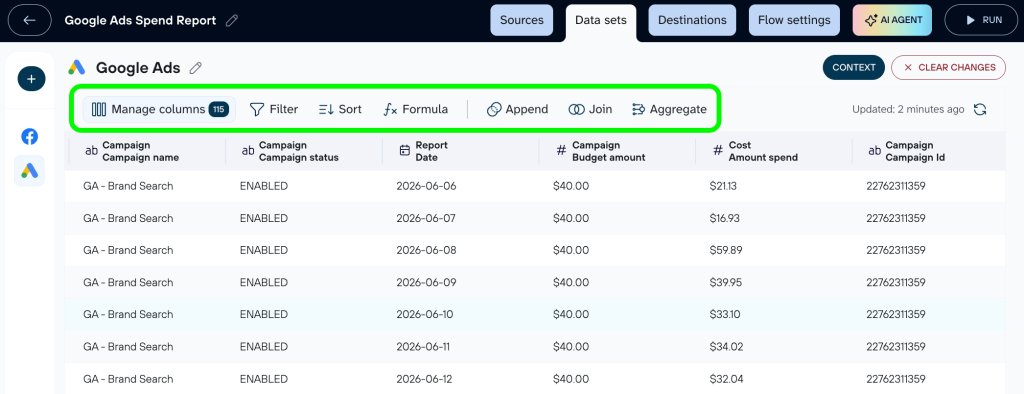Click the spend value $33.10
The height and width of the screenshot is (394, 1024).
coord(725,314)
